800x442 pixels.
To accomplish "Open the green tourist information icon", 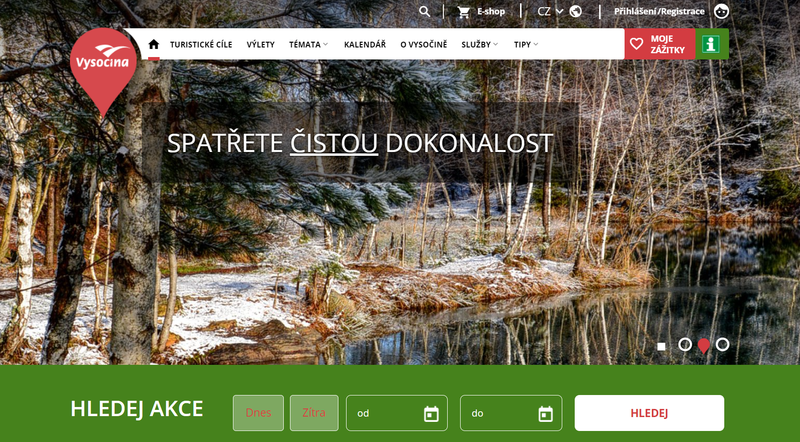I will (712, 44).
